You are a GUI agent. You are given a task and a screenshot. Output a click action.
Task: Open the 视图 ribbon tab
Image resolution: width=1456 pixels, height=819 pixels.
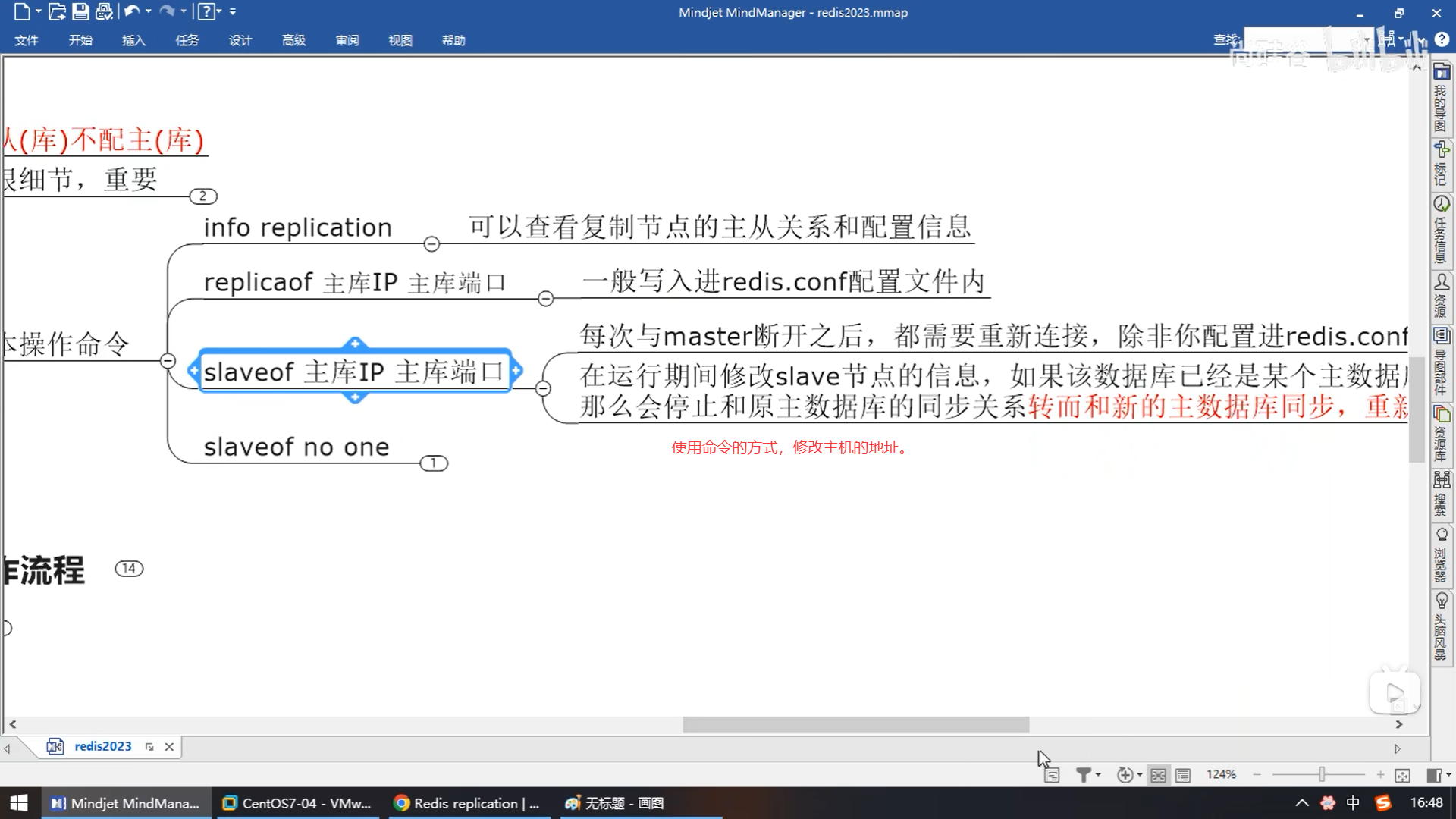click(400, 40)
